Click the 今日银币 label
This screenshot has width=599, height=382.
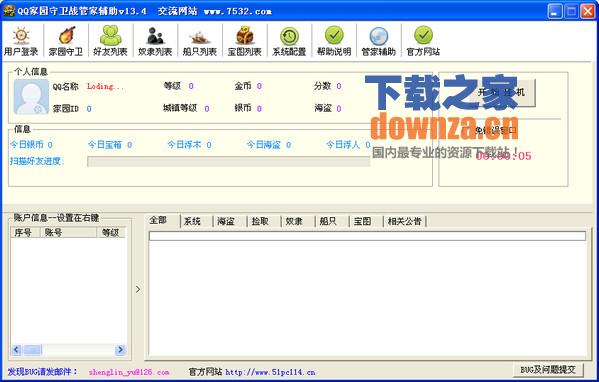click(x=27, y=145)
